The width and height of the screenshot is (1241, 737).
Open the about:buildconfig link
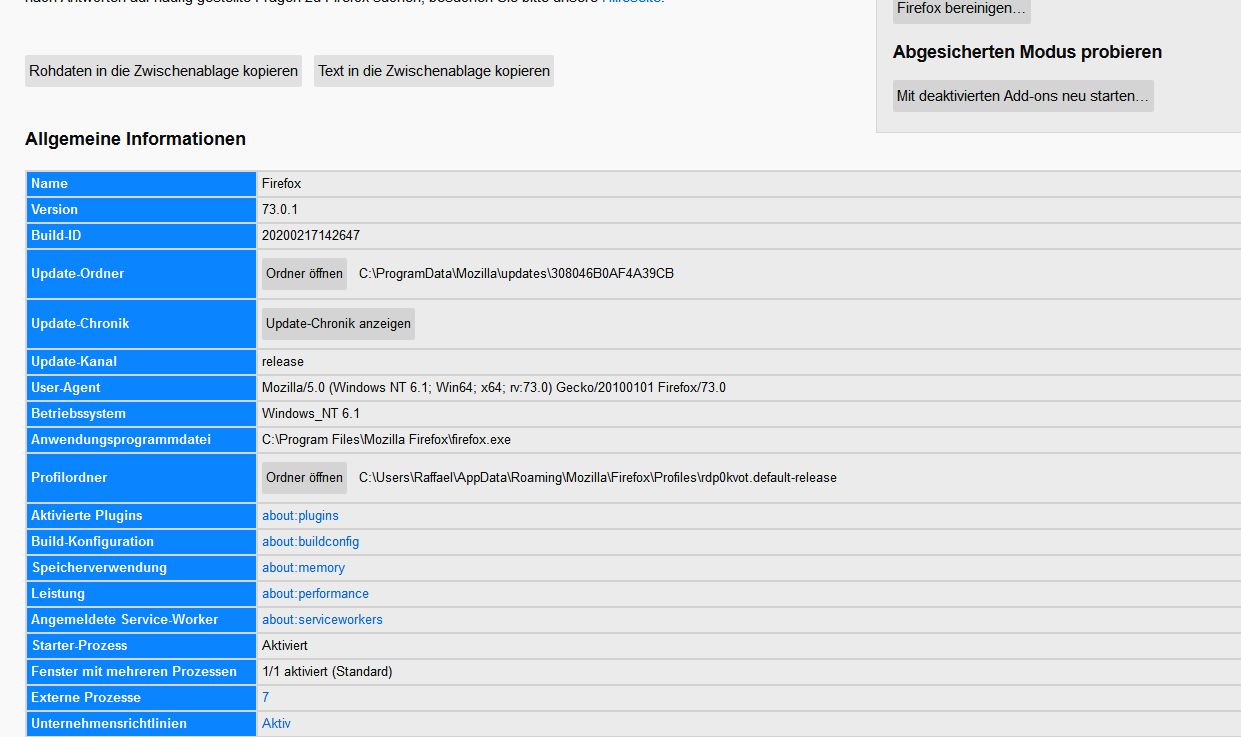(x=310, y=541)
